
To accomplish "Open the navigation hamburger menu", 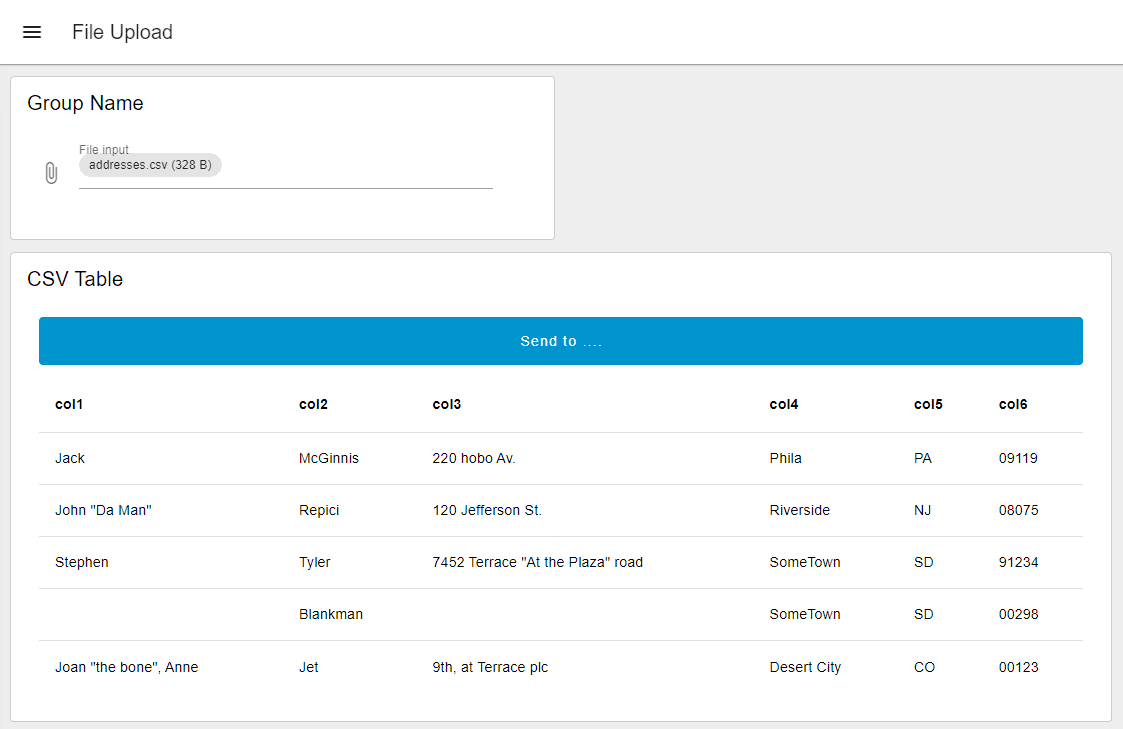I will 32,31.
